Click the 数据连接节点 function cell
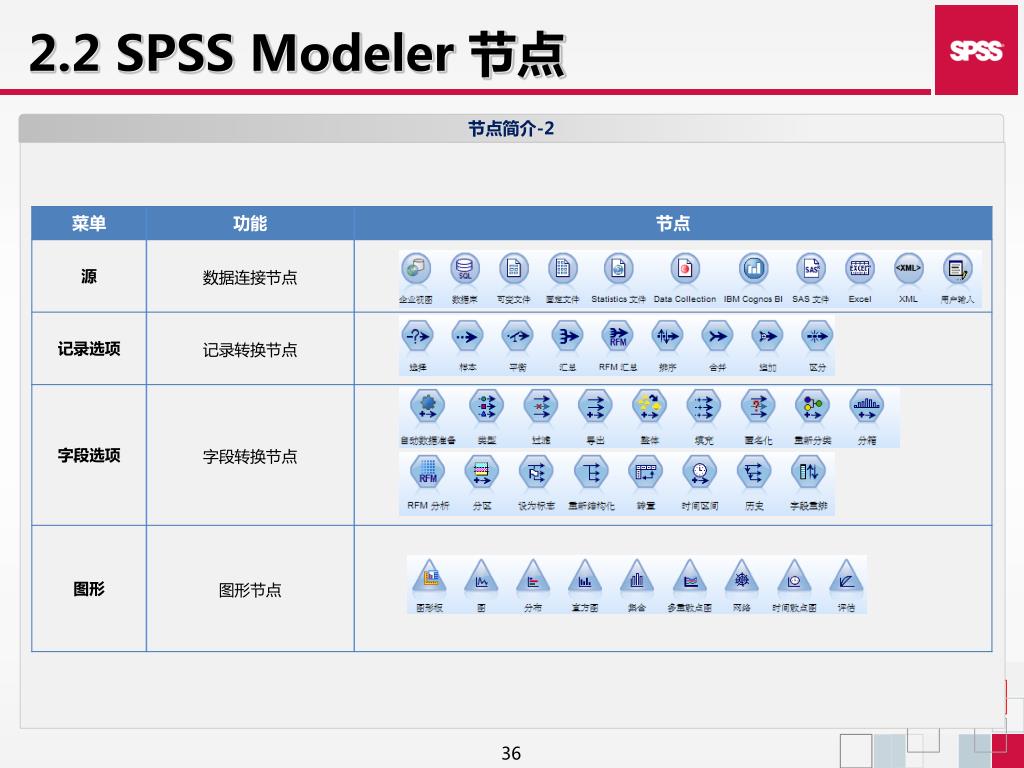Image resolution: width=1024 pixels, height=768 pixels. click(250, 278)
